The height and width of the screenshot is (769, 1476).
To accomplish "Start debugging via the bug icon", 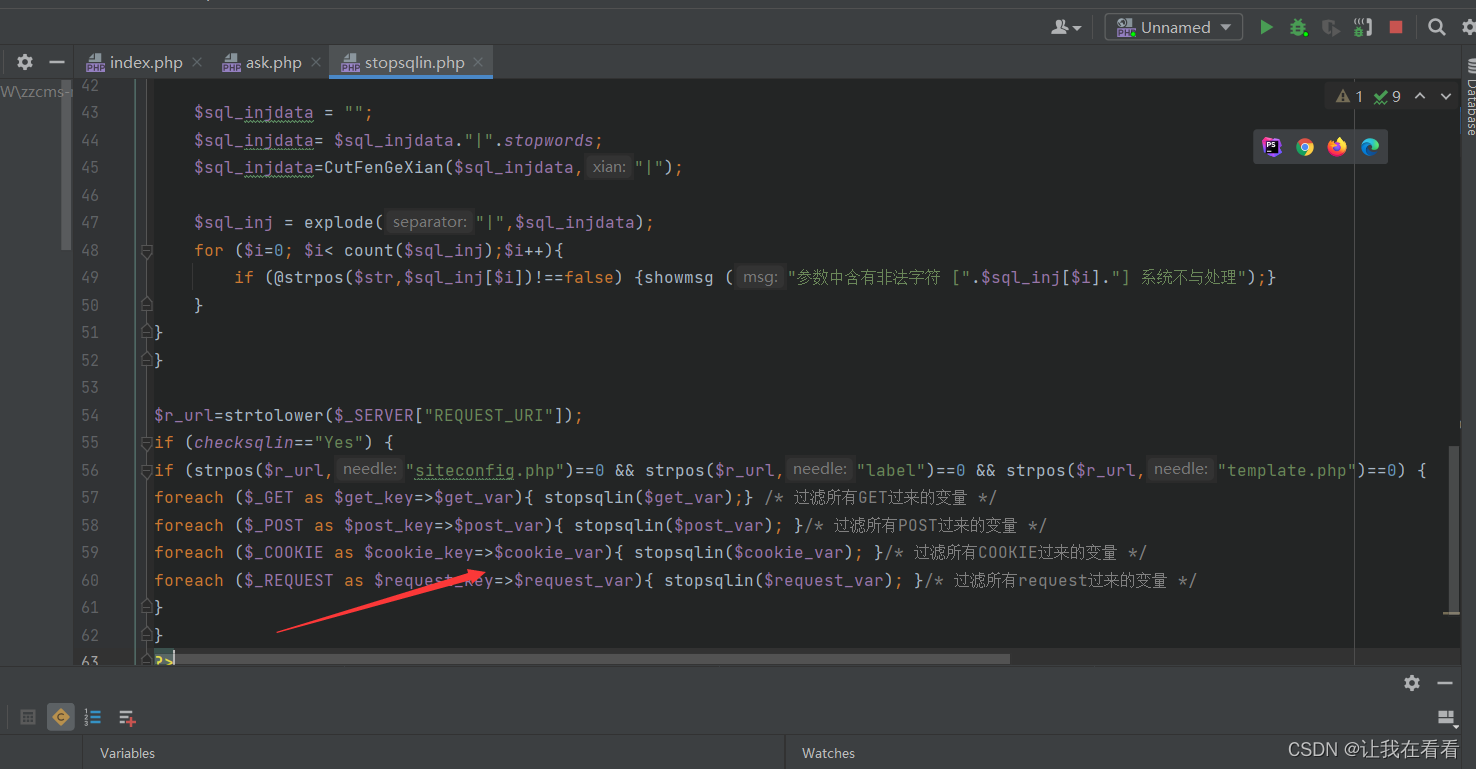I will (1298, 27).
